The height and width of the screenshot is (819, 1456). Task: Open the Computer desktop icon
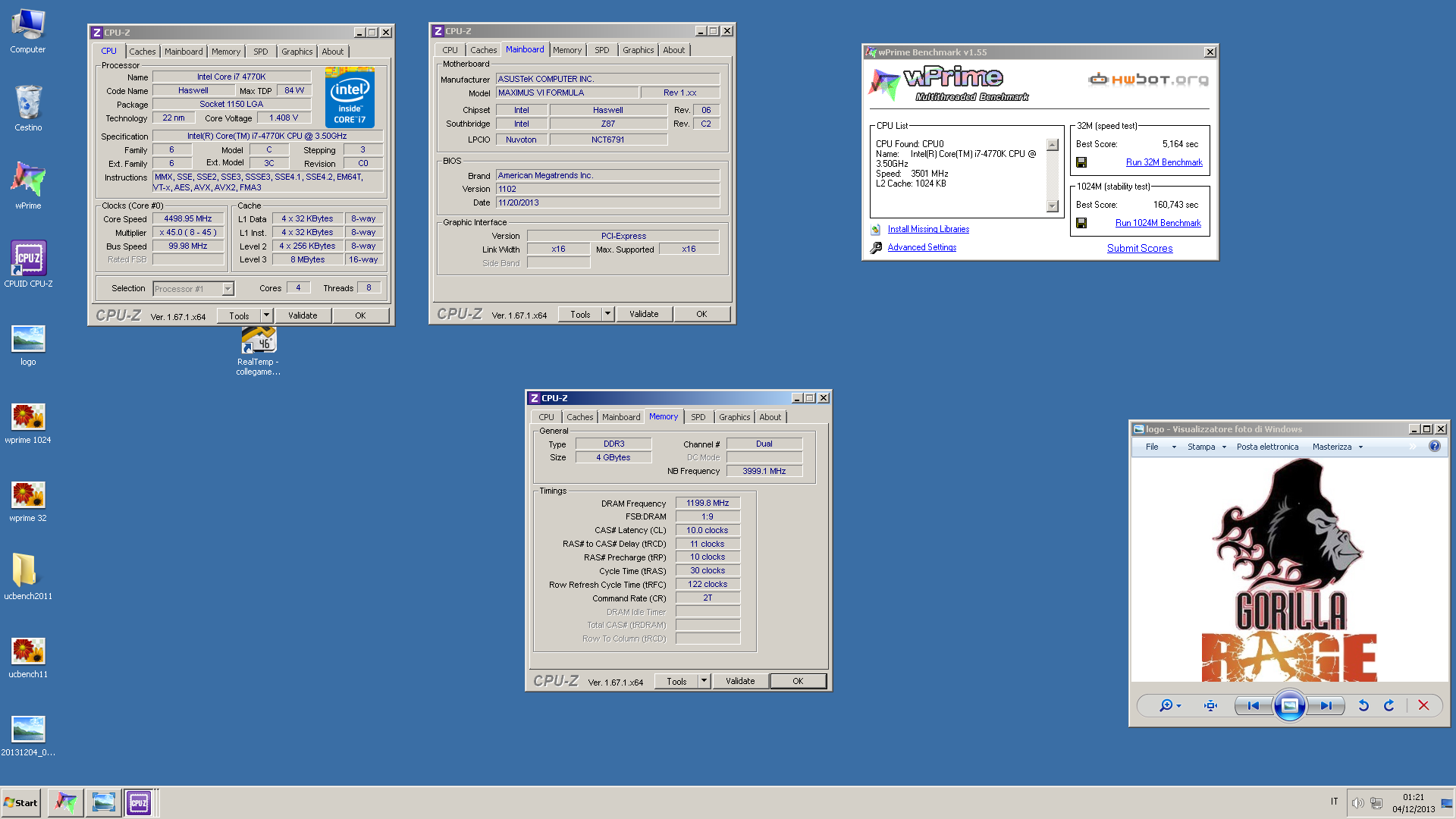click(x=28, y=32)
